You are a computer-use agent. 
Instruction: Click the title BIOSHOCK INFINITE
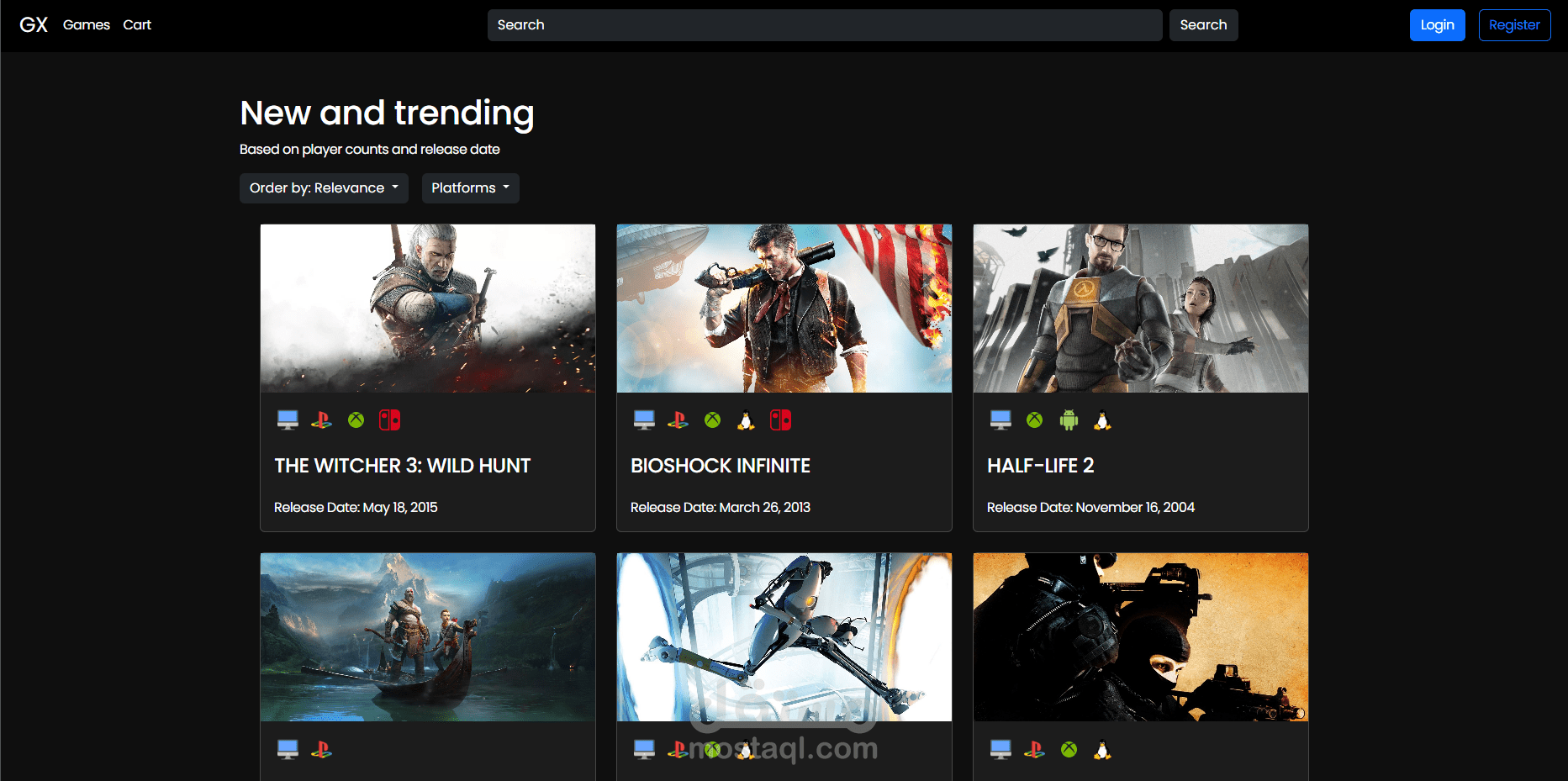tap(721, 466)
